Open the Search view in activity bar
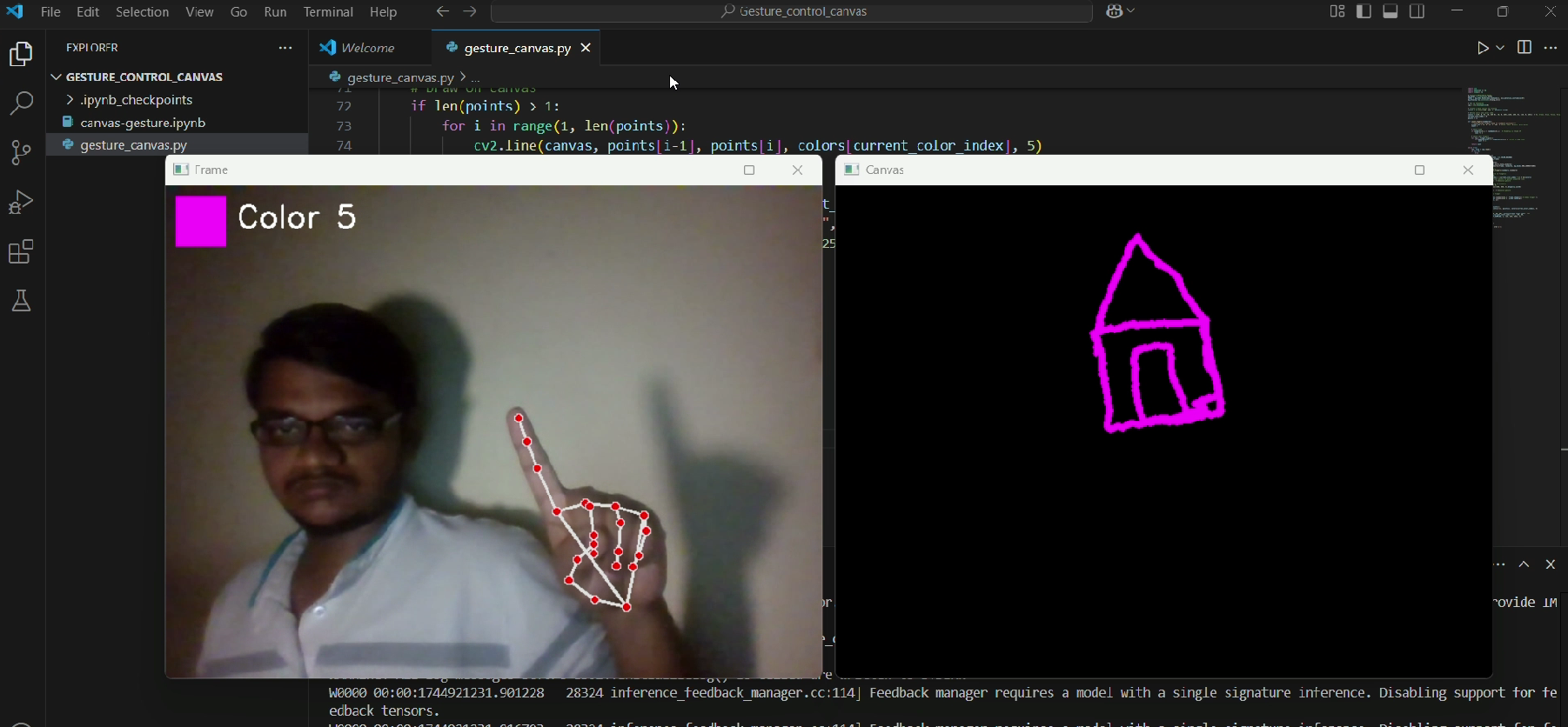The height and width of the screenshot is (727, 1568). (x=21, y=103)
